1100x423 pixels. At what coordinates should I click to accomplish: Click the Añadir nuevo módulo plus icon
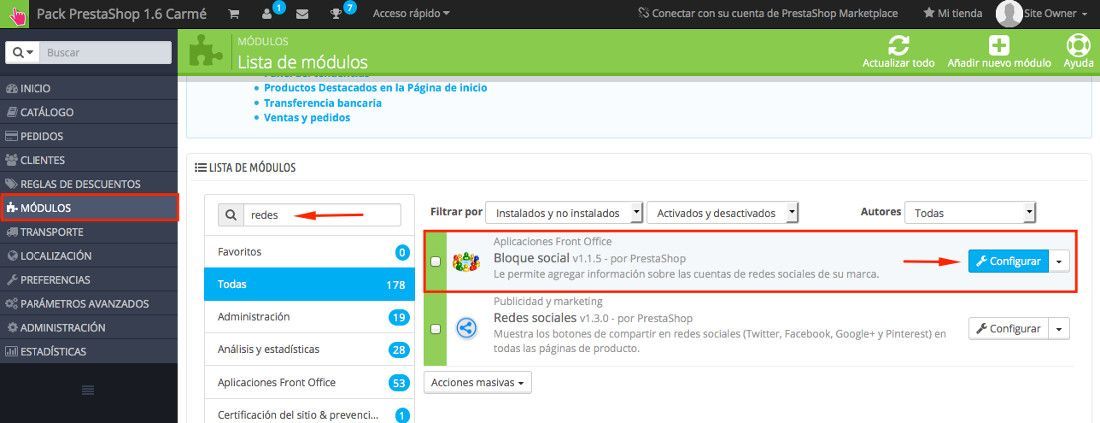(999, 45)
